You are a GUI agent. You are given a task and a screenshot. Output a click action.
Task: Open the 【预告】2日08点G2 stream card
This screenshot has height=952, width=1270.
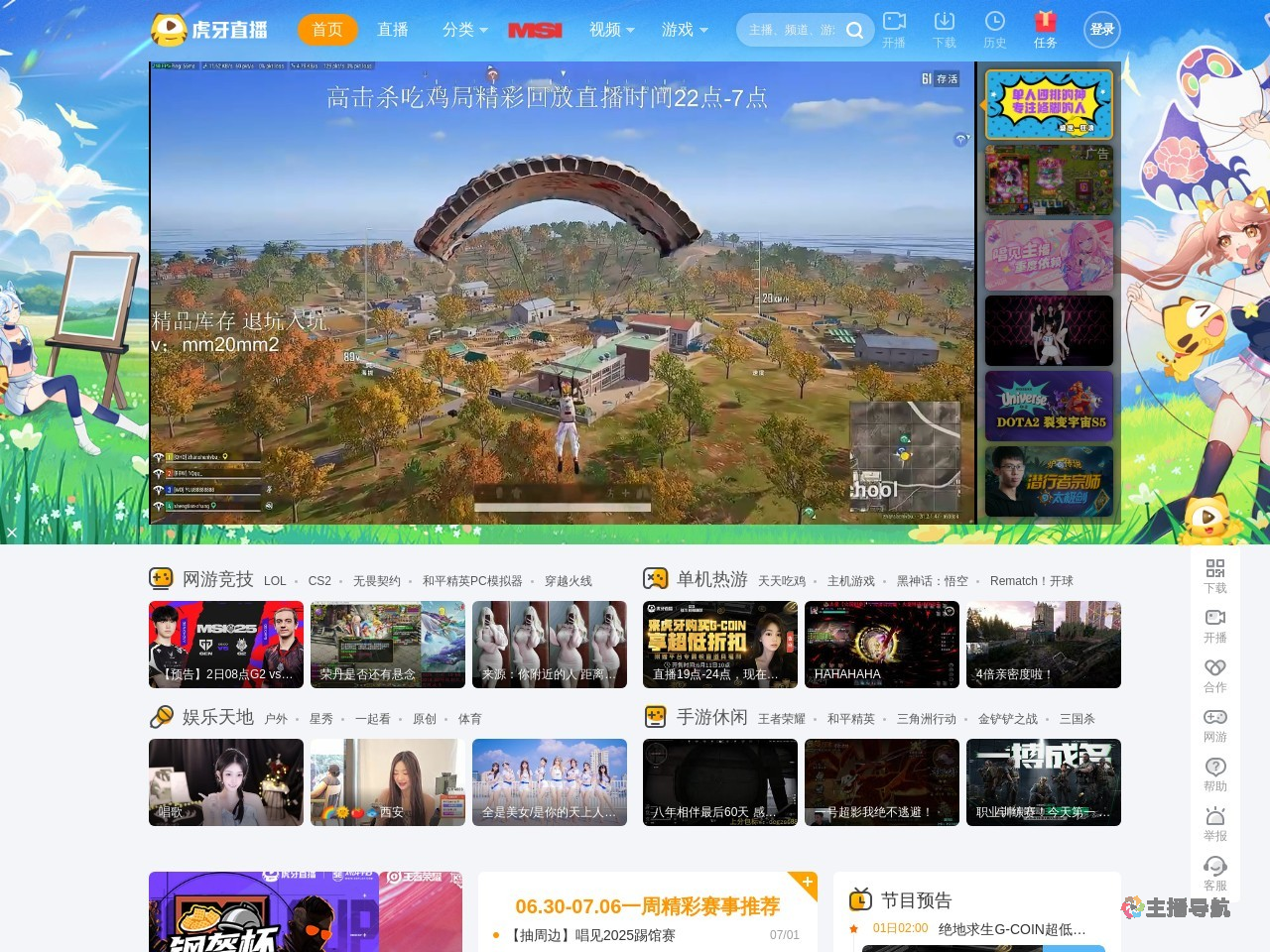pos(226,645)
